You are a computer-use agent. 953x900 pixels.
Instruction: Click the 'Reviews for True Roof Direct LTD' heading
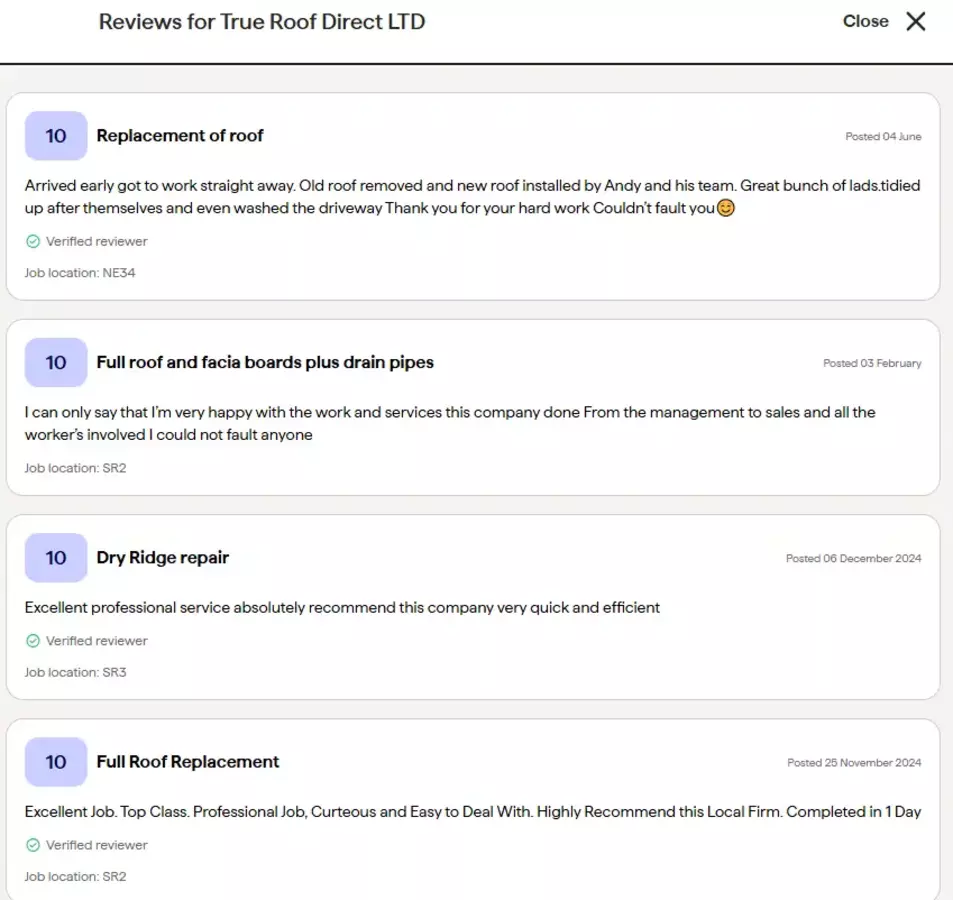pyautogui.click(x=262, y=22)
